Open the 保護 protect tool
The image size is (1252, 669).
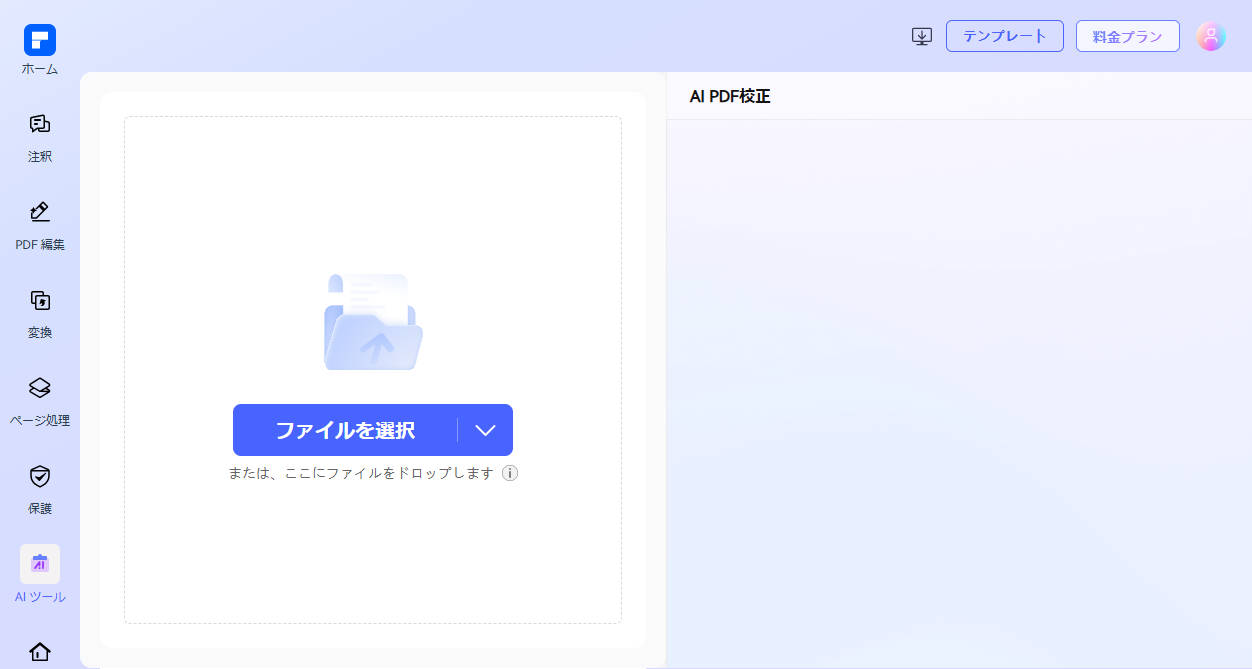[40, 489]
